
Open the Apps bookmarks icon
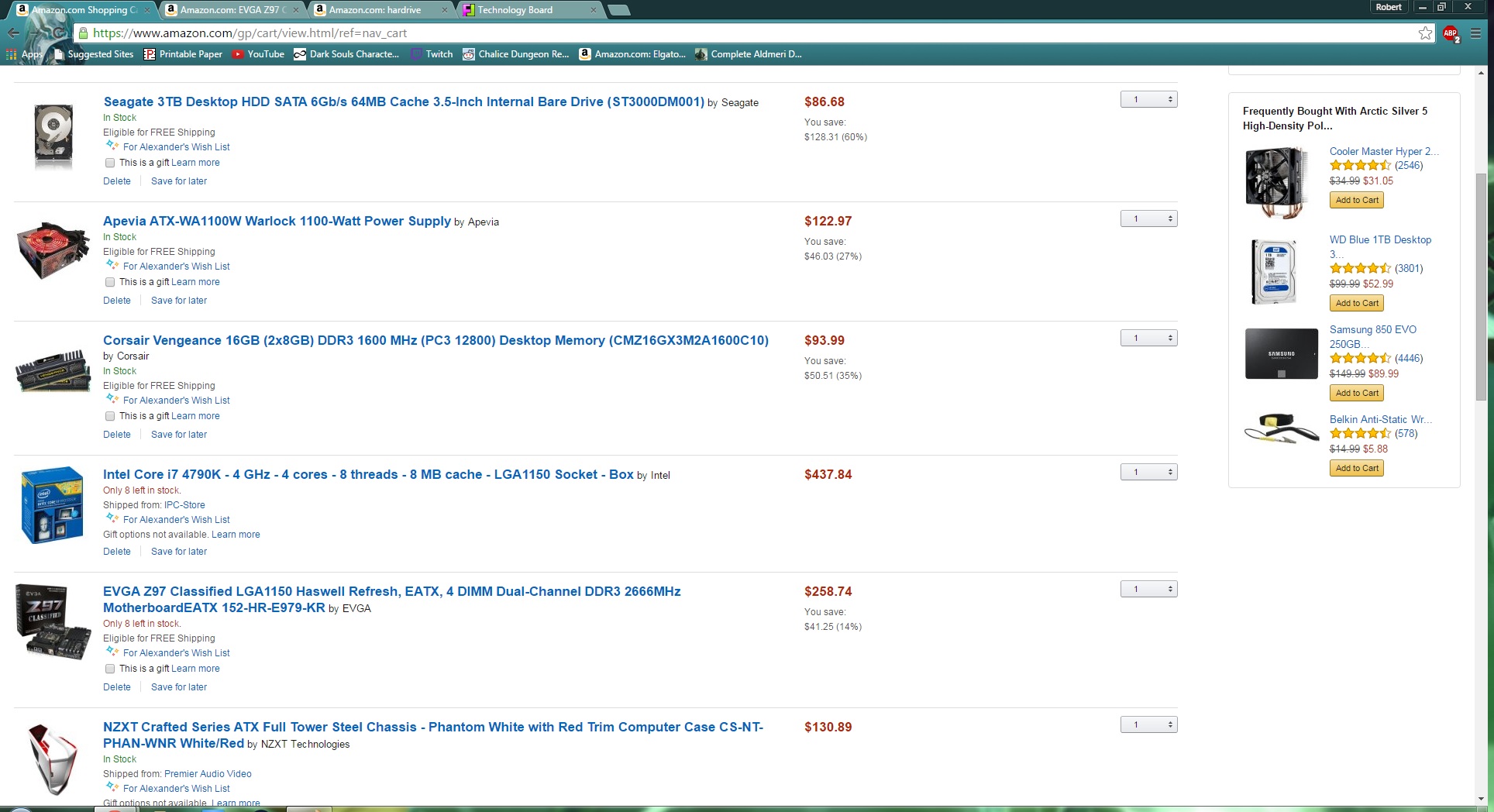[x=12, y=54]
